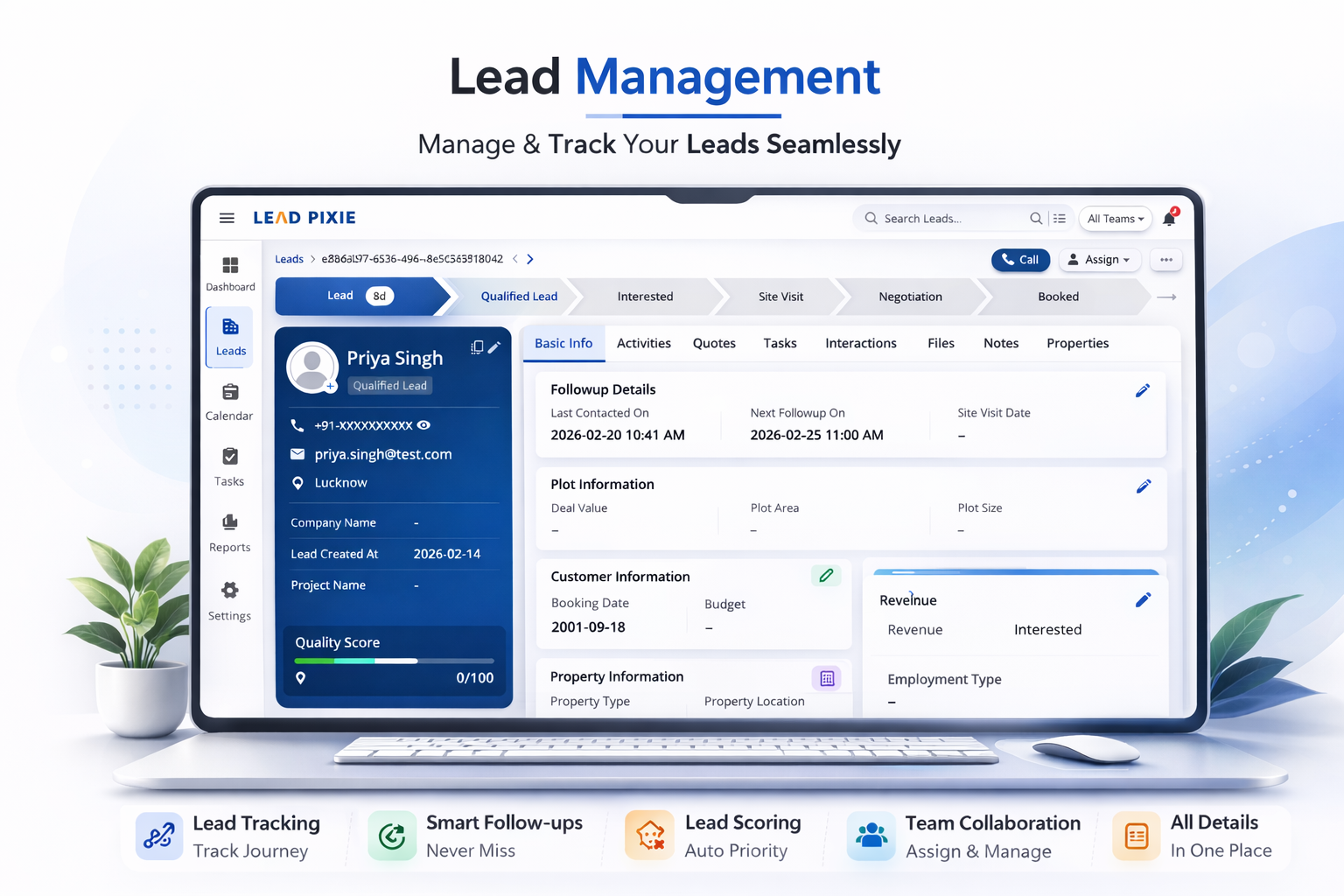This screenshot has height=896, width=1344.
Task: Open Dashboard in the sidebar
Action: (x=230, y=274)
